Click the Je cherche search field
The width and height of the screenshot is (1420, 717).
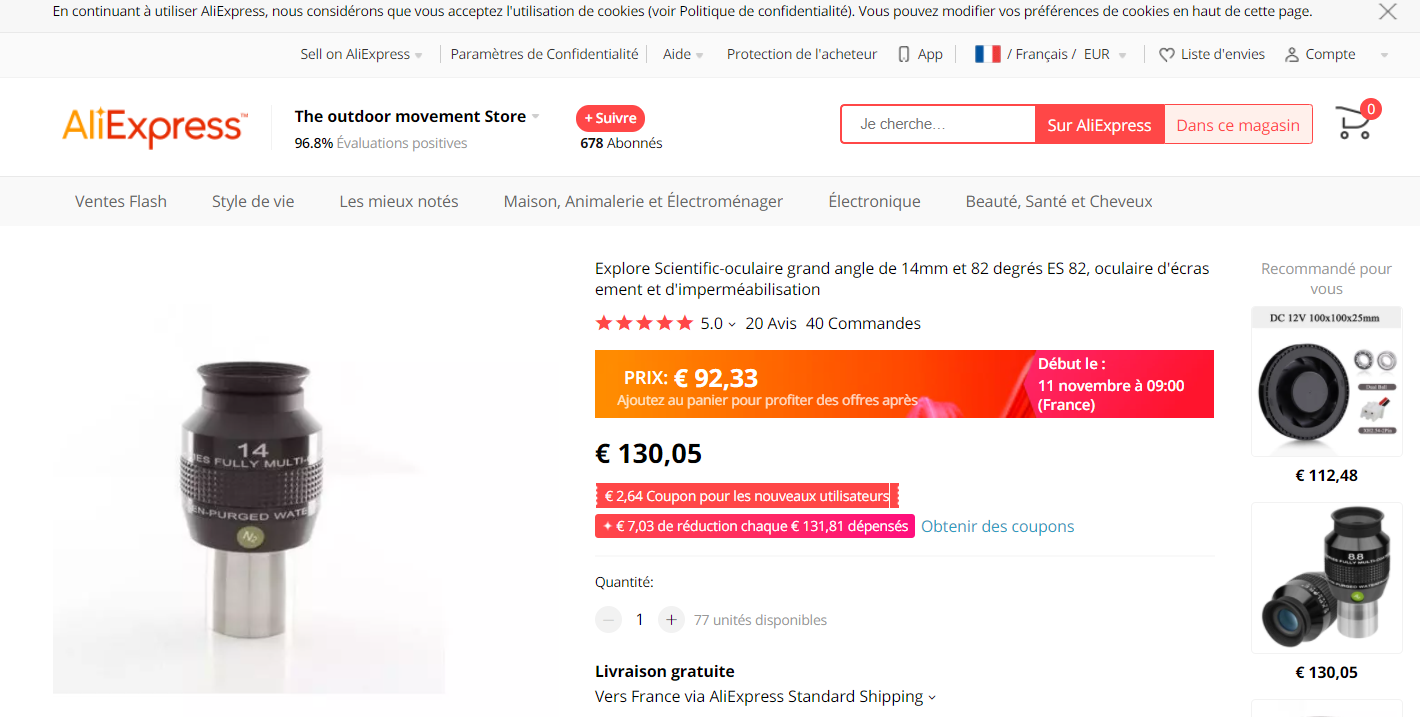coord(937,125)
